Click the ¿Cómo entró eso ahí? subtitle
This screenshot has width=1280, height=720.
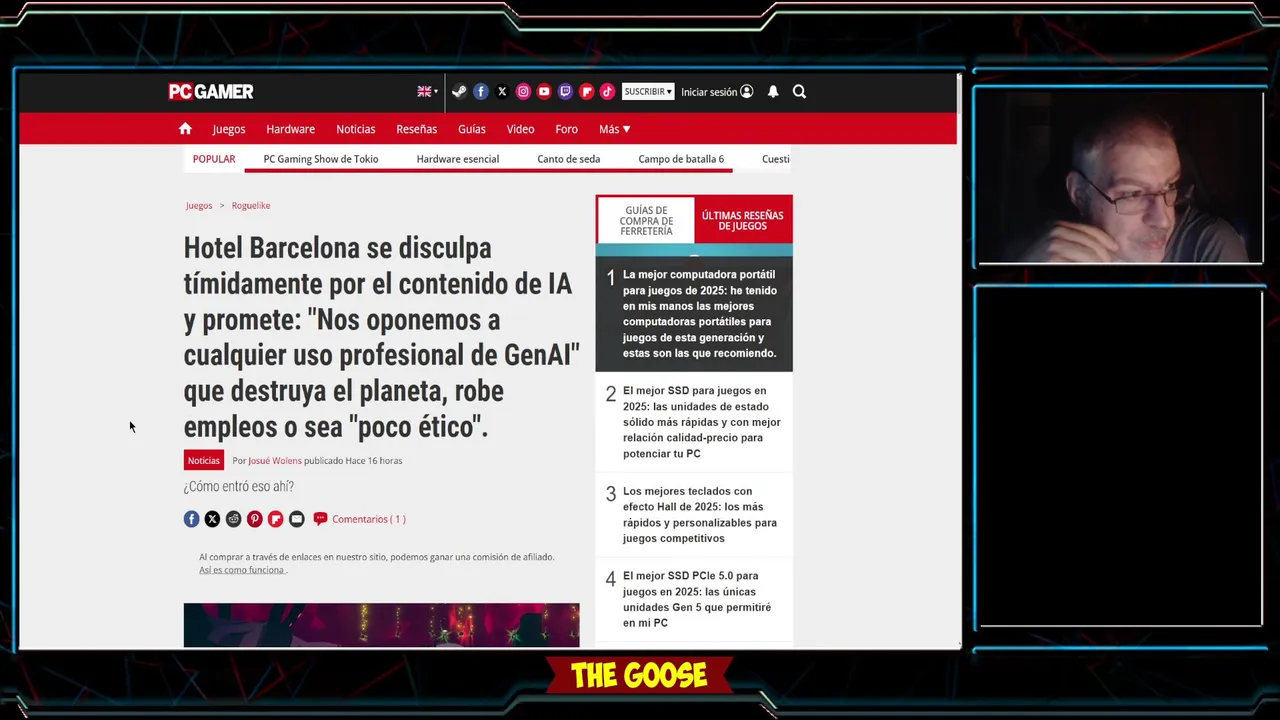pyautogui.click(x=238, y=487)
